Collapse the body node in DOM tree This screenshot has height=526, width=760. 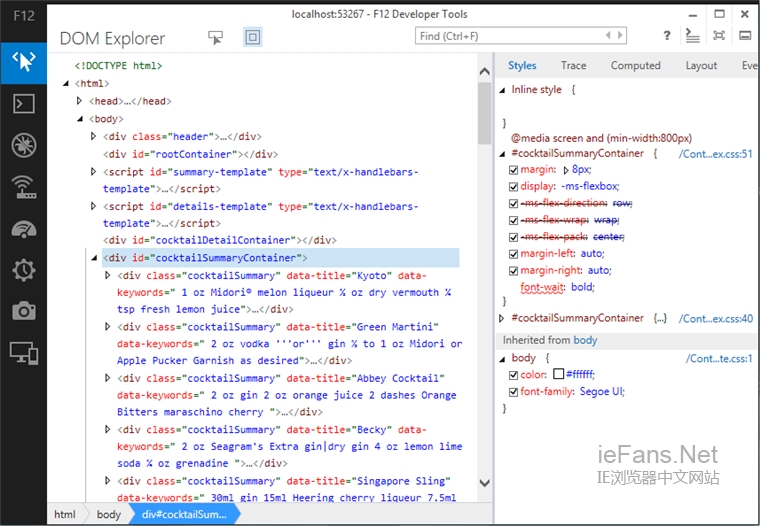(x=80, y=119)
